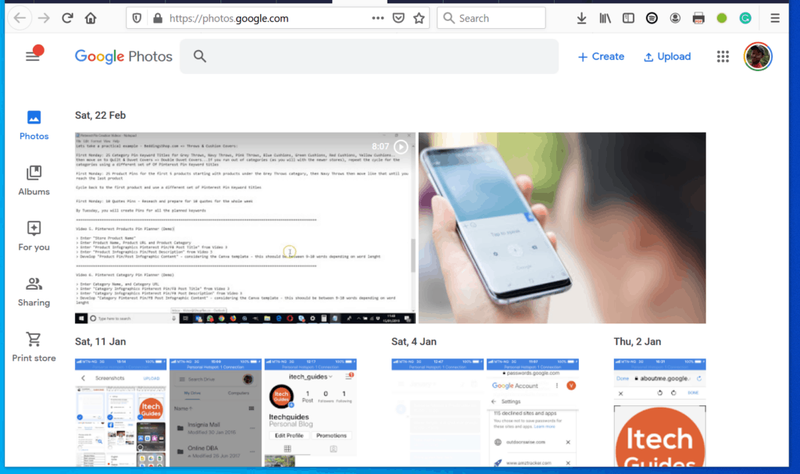
Task: Open tracking protection shield icon
Action: click(137, 18)
